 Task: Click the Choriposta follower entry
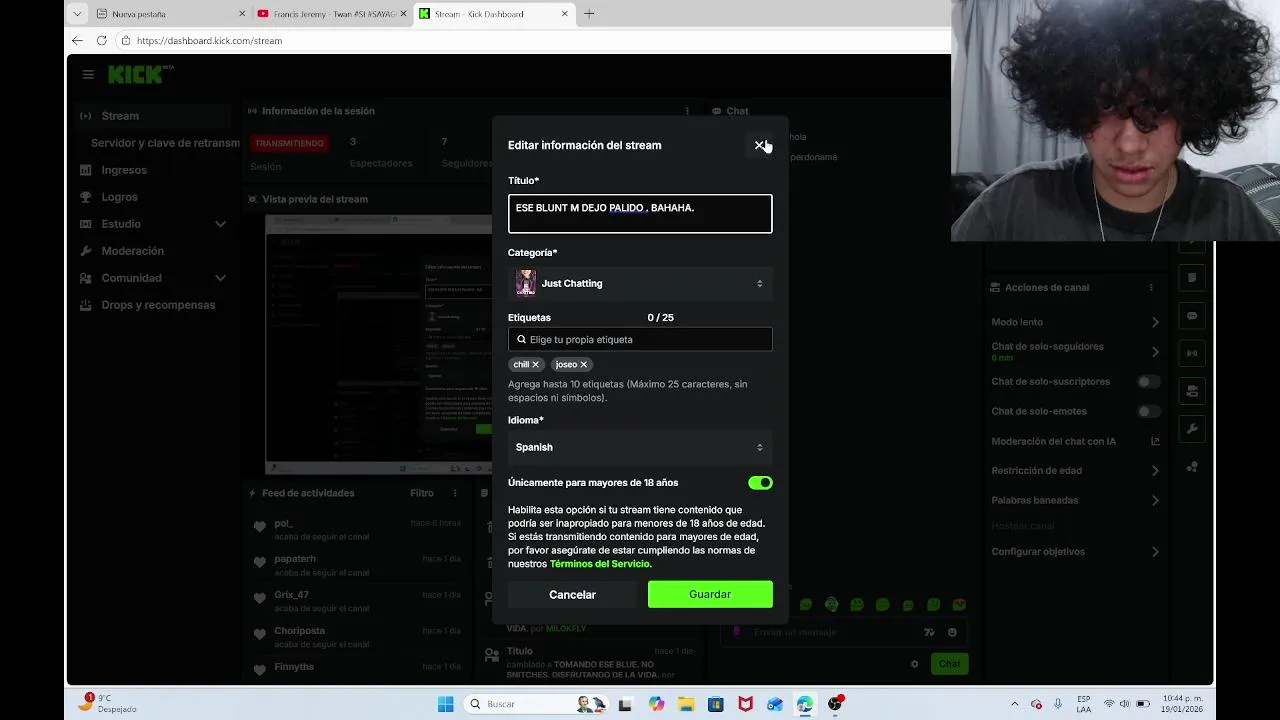tap(355, 637)
